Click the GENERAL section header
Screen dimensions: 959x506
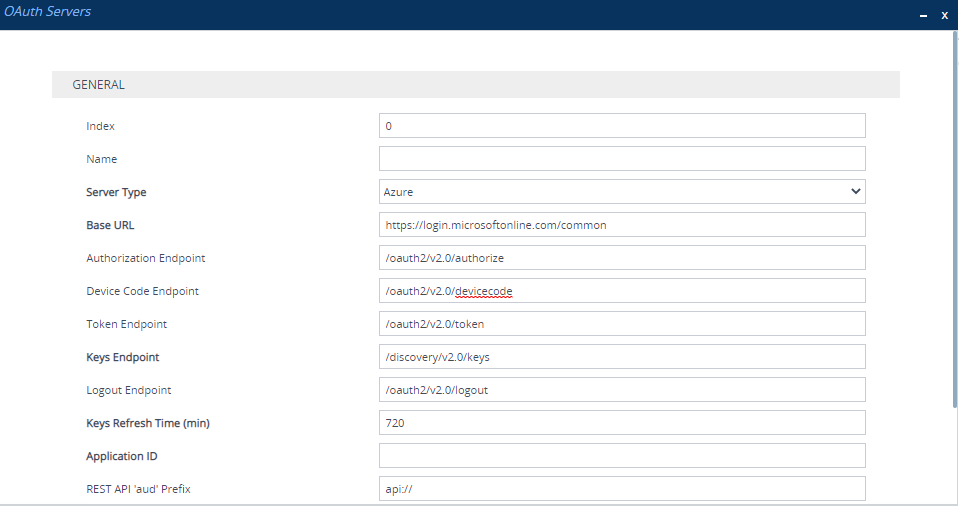pyautogui.click(x=99, y=85)
